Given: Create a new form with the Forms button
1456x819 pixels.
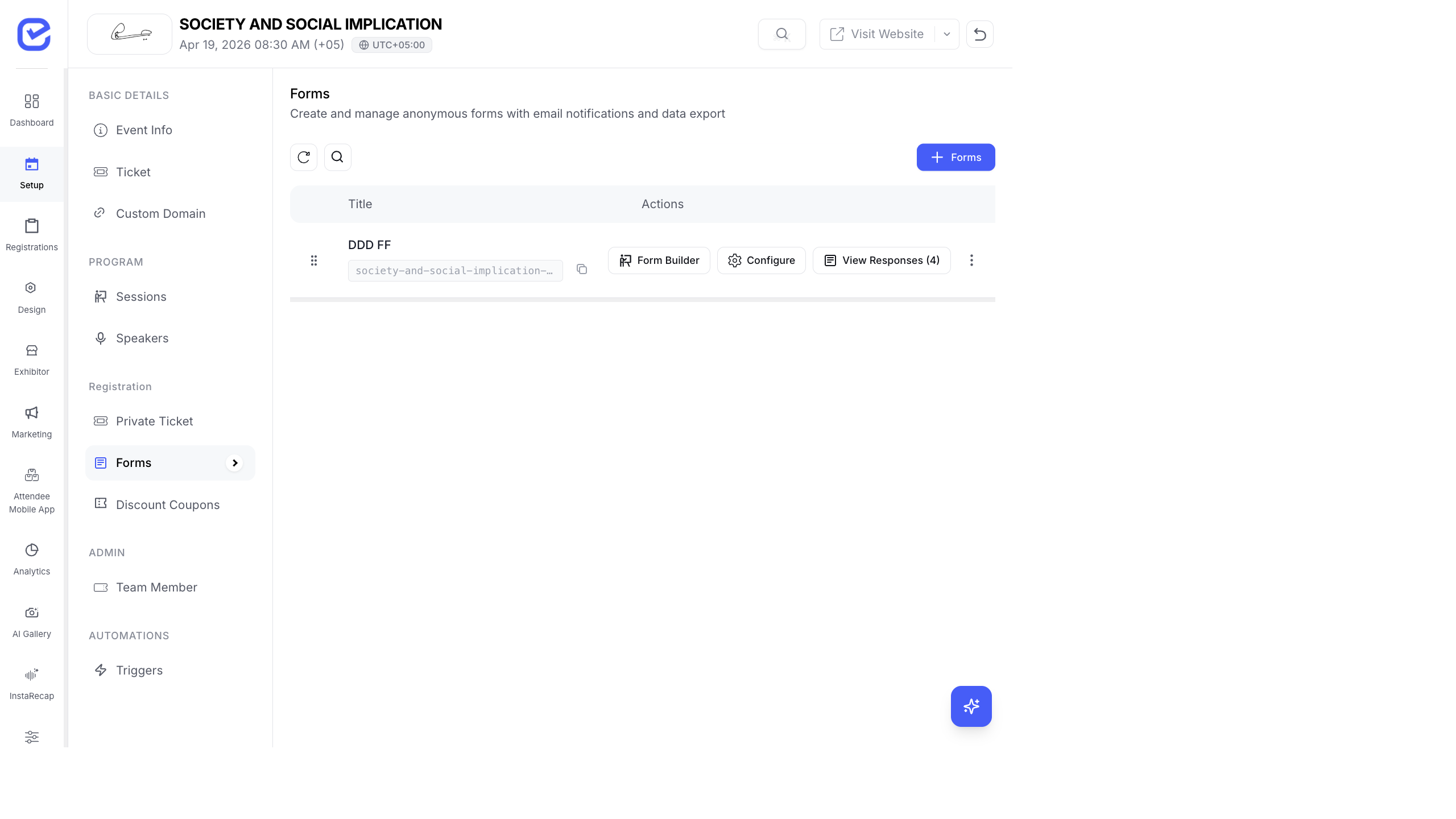Looking at the screenshot, I should [x=955, y=157].
